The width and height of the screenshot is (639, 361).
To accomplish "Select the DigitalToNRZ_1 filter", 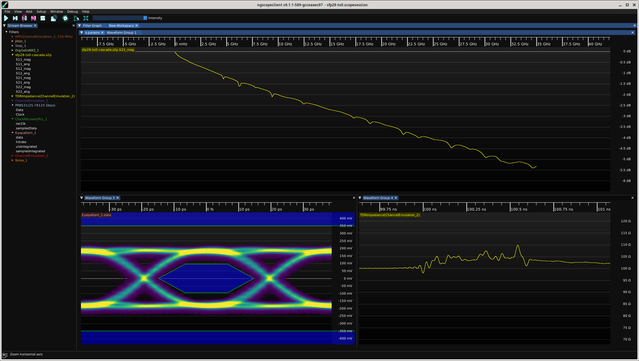I will (x=27, y=50).
